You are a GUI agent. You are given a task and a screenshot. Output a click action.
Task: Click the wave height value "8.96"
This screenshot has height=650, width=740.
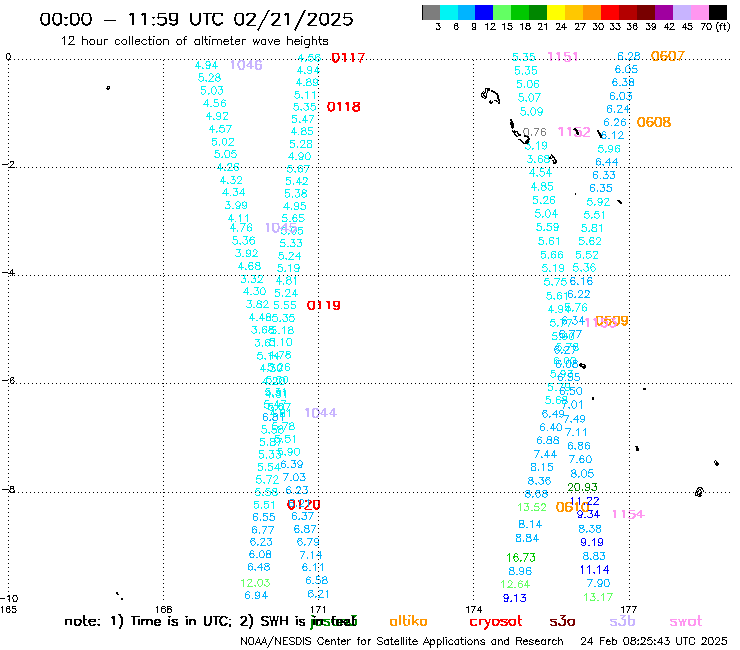[x=520, y=571]
